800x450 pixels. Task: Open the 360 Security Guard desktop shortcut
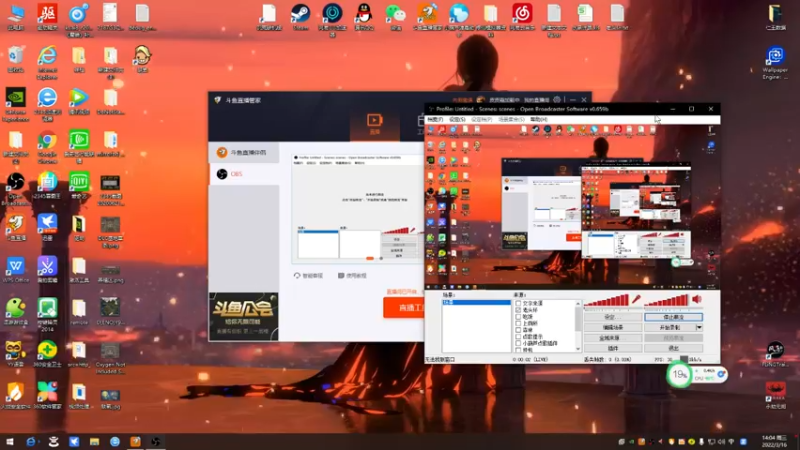[47, 351]
